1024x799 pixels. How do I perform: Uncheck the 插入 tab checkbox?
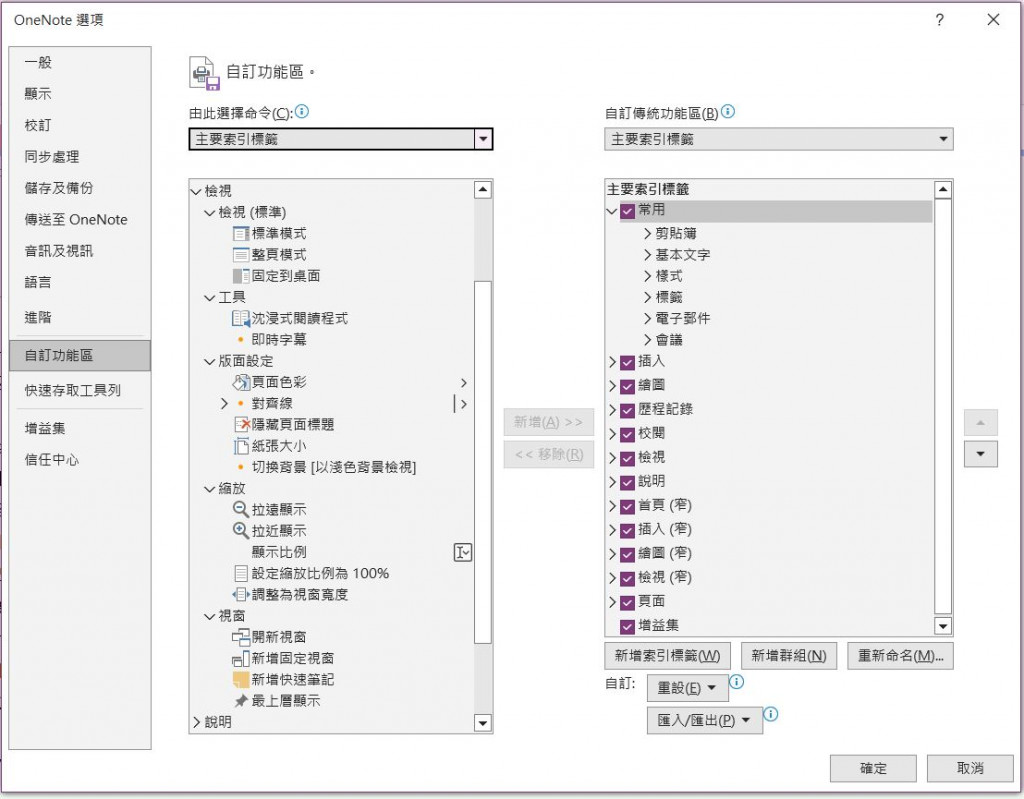click(x=627, y=363)
